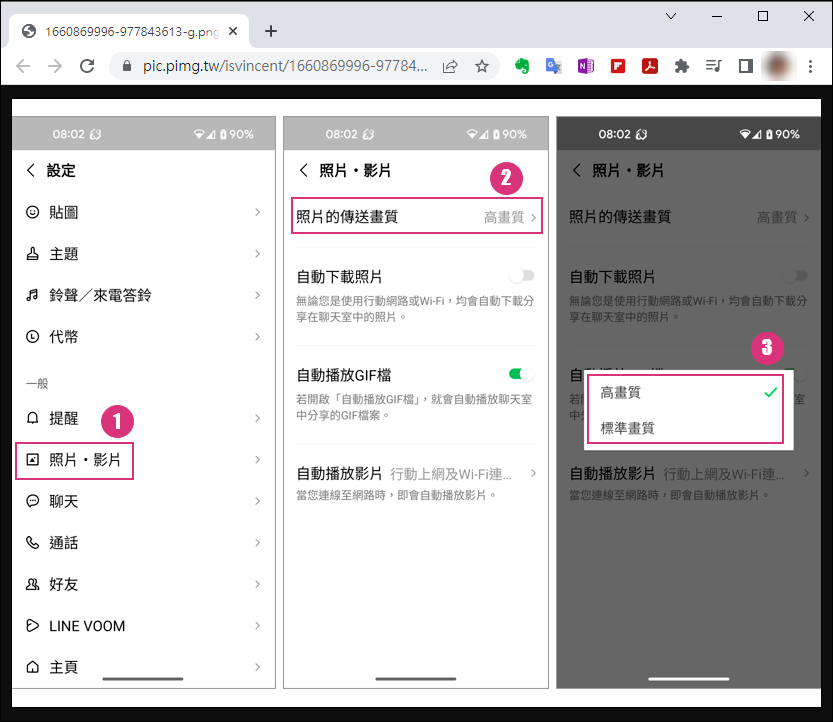The image size is (833, 722).
Task: Toggle 自動下載照片 switch in the middle screen
Action: click(x=522, y=276)
